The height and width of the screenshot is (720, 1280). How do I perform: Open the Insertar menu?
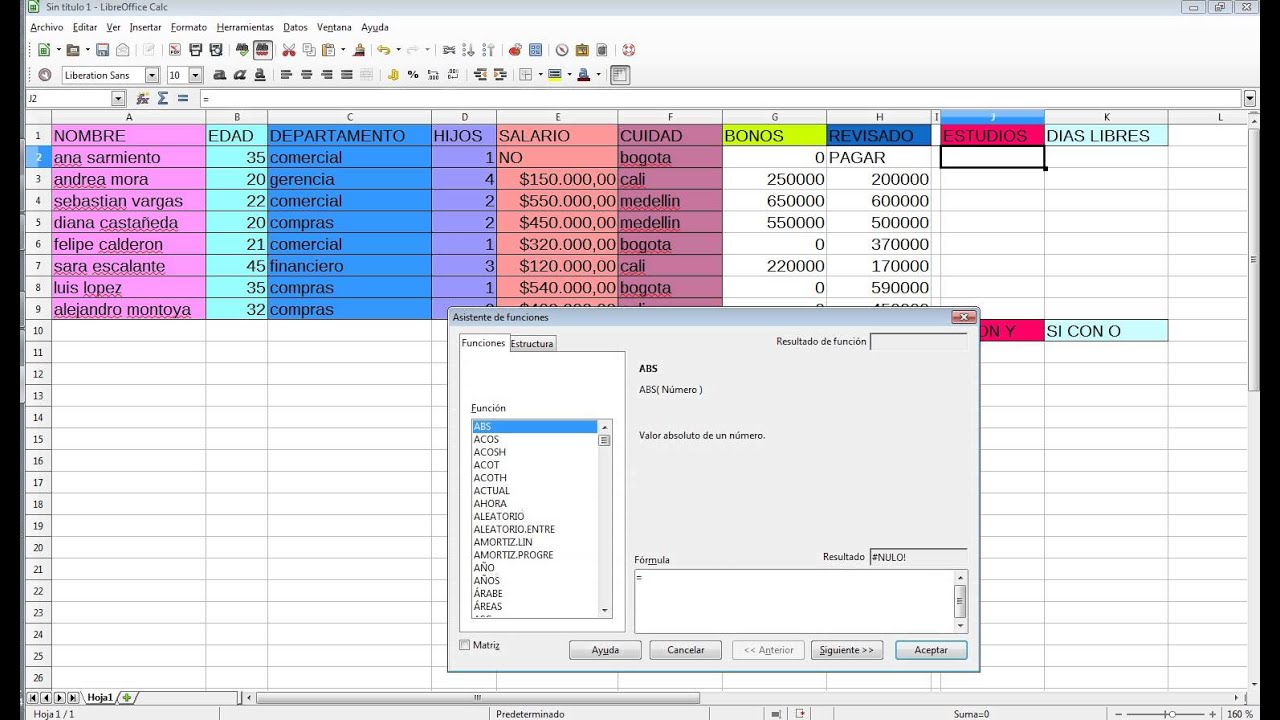[145, 27]
